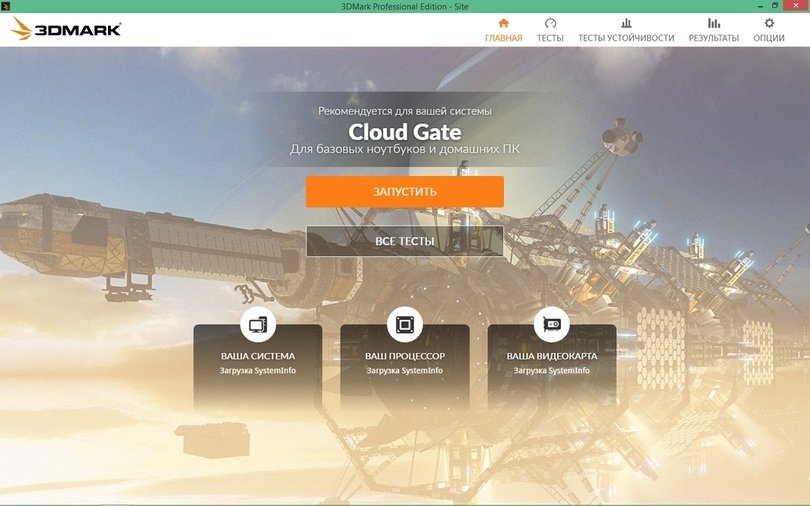This screenshot has width=810, height=506.
Task: Click the gear icon above ОПЦИИ
Action: point(769,23)
